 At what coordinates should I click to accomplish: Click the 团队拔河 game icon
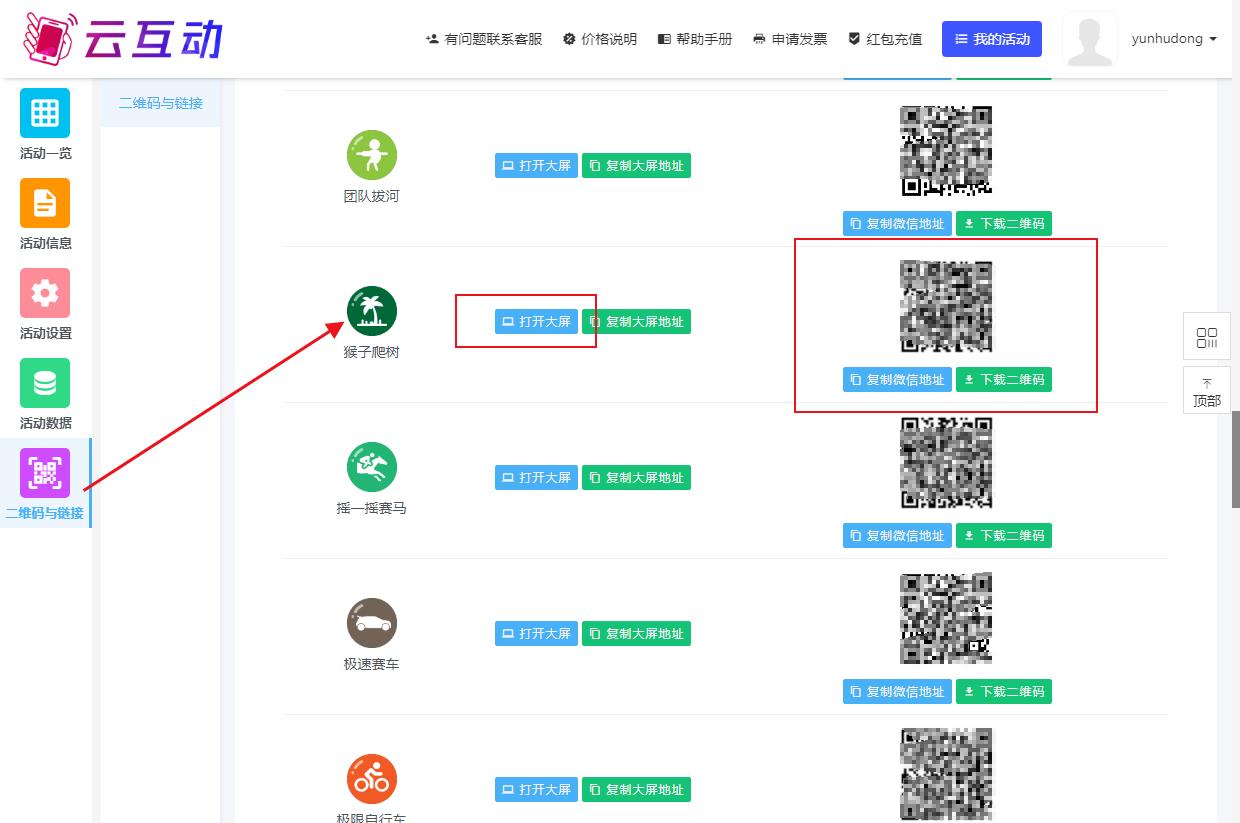click(372, 156)
